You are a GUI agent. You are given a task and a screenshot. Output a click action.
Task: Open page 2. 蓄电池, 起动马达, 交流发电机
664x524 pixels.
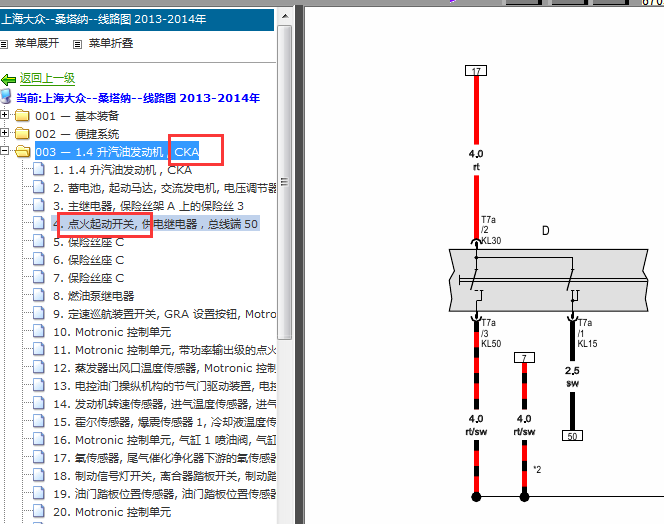[x=164, y=188]
